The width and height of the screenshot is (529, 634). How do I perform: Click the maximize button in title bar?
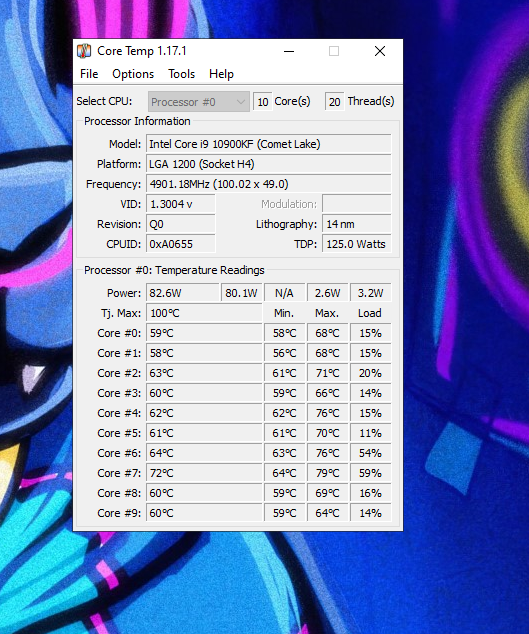tap(334, 51)
